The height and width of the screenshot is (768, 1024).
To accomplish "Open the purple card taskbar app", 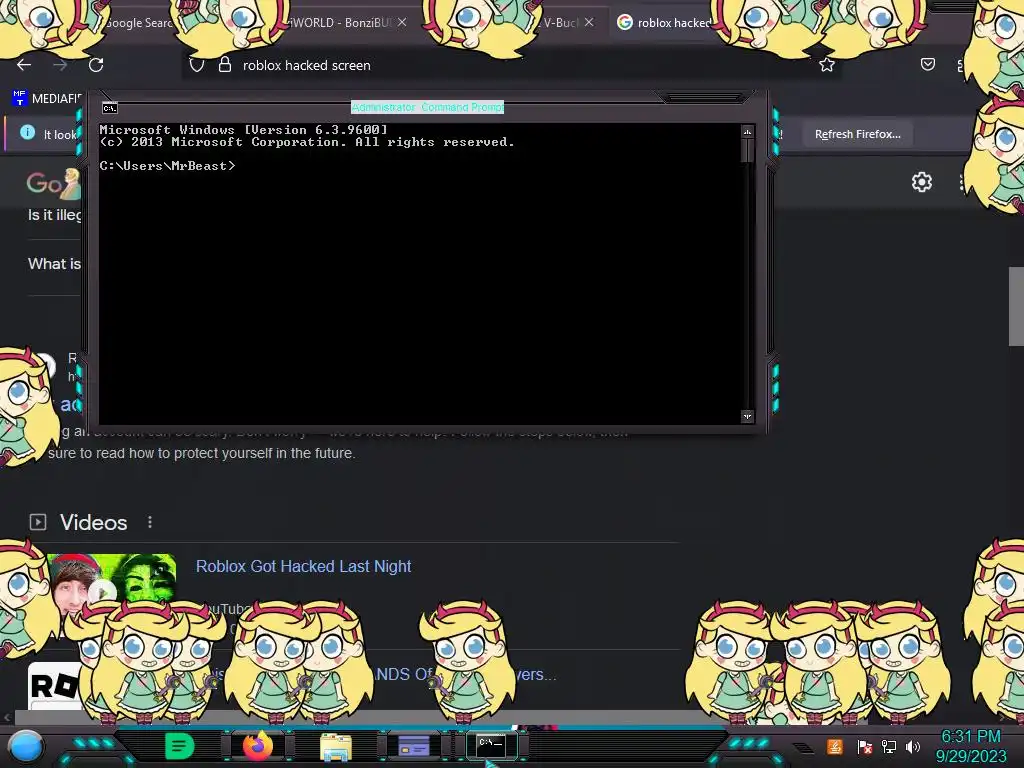I will pos(414,745).
